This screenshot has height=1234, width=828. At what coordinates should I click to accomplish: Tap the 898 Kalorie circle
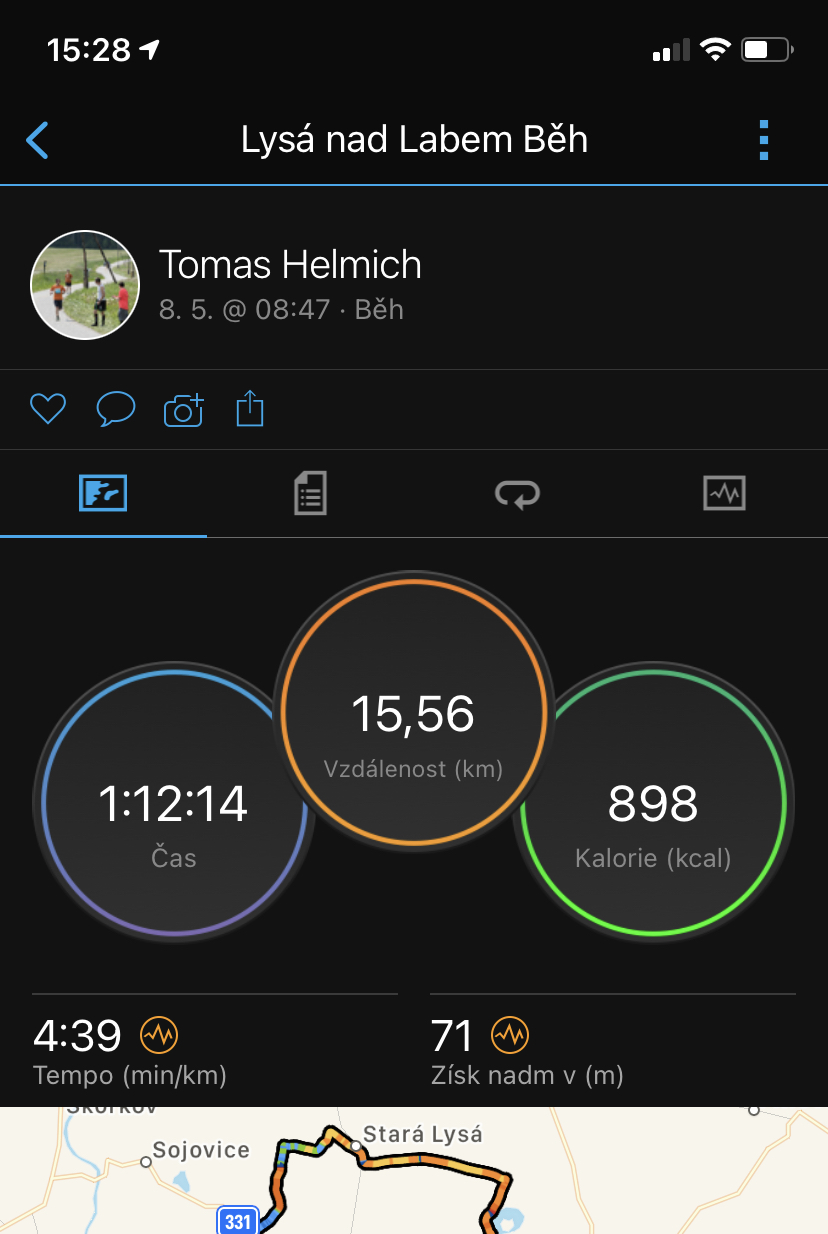(x=653, y=803)
